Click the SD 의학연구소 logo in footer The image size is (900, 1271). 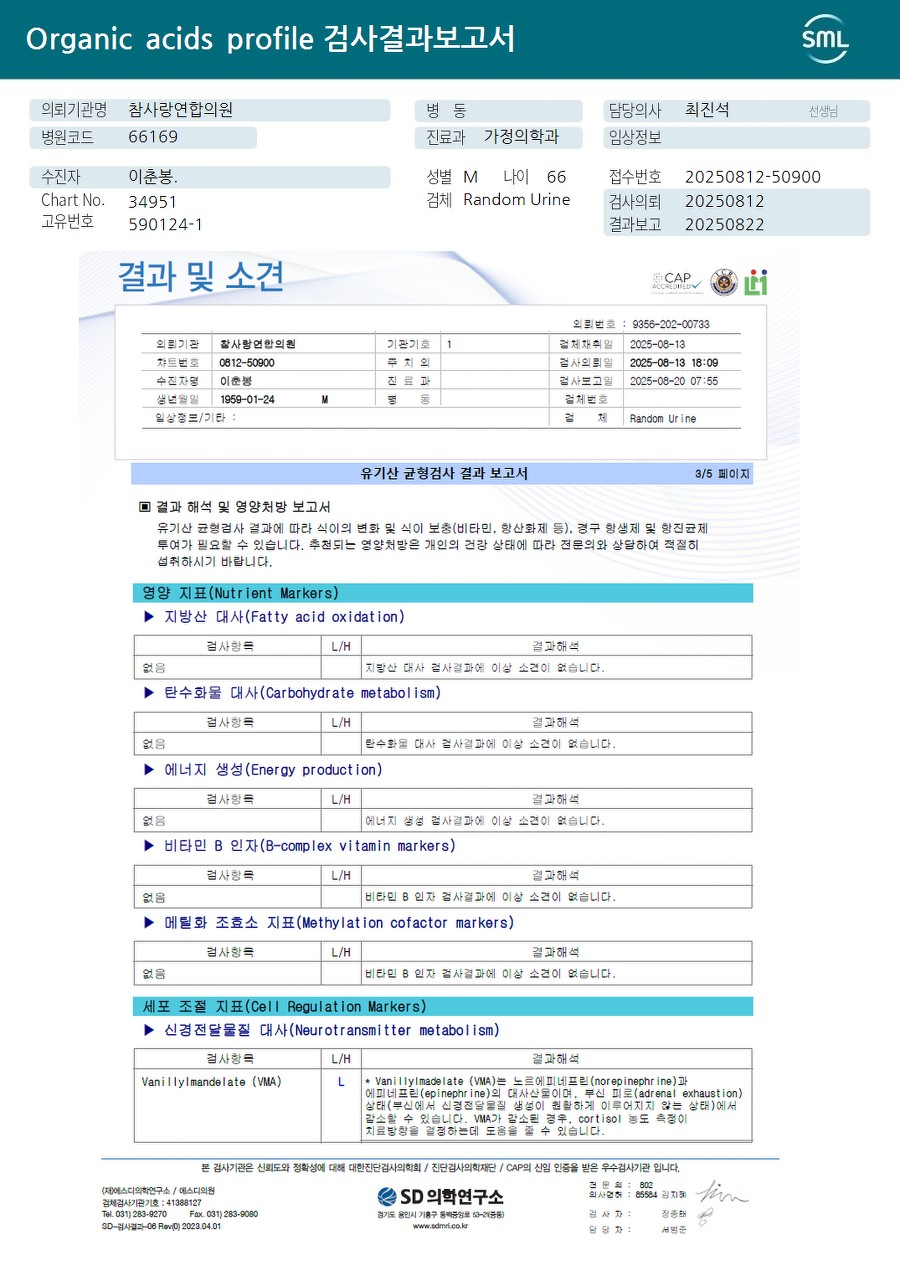coord(440,1196)
